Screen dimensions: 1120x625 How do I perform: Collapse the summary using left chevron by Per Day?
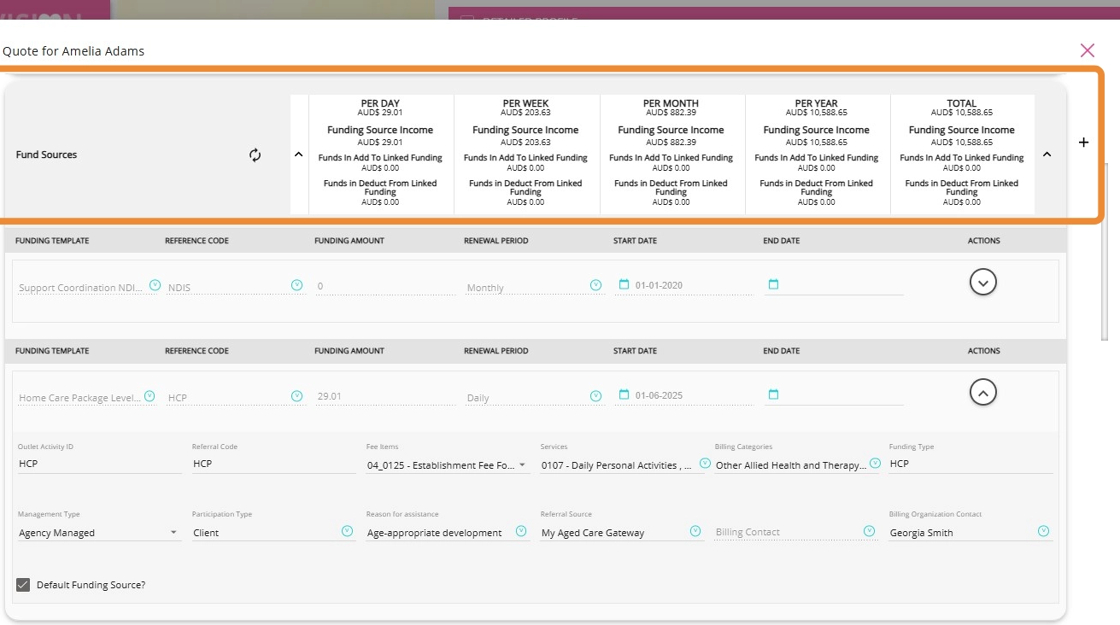pyautogui.click(x=299, y=154)
